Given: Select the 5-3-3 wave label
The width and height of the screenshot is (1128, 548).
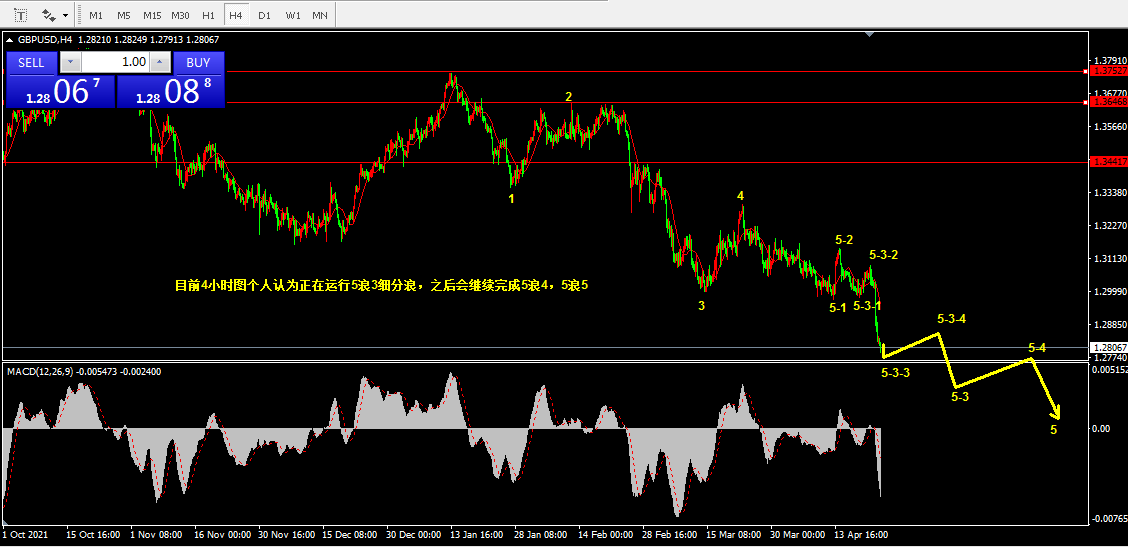Looking at the screenshot, I should click(x=896, y=372).
